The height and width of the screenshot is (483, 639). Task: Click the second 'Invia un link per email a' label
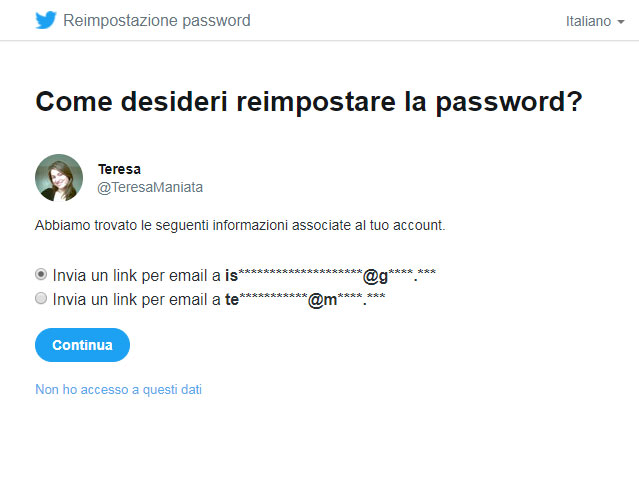[x=137, y=300]
